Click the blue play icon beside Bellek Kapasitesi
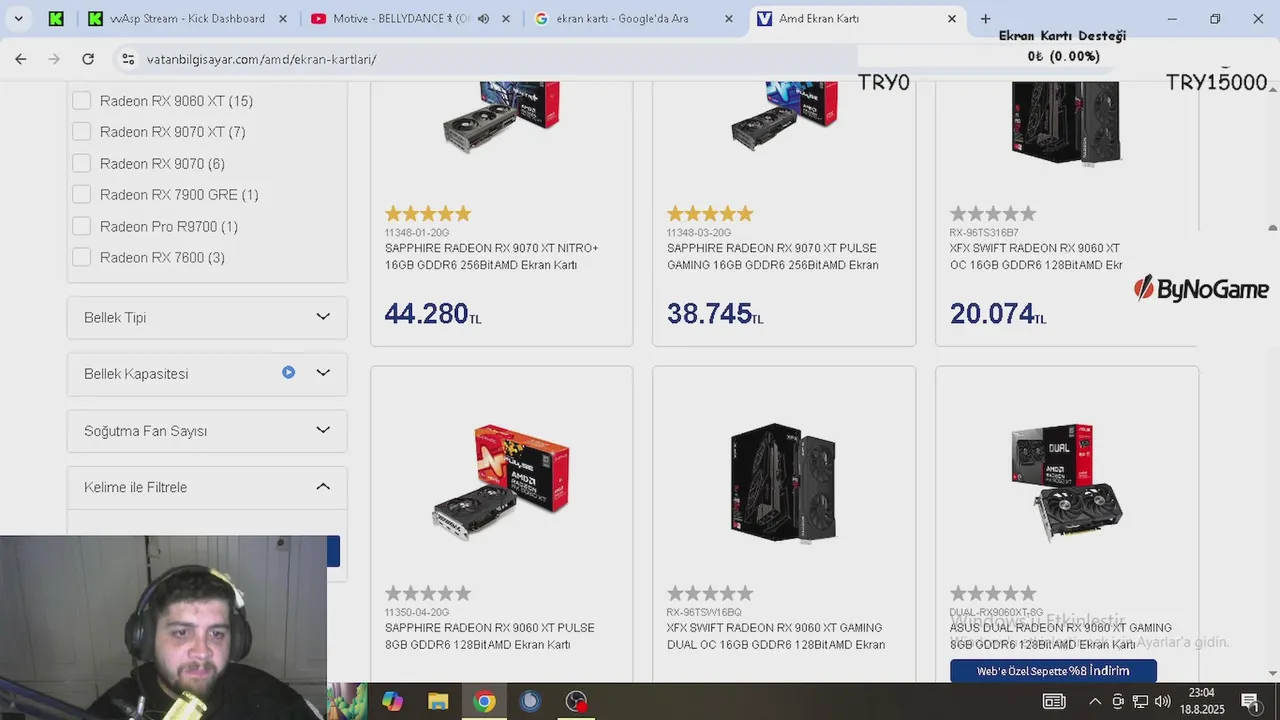 288,372
